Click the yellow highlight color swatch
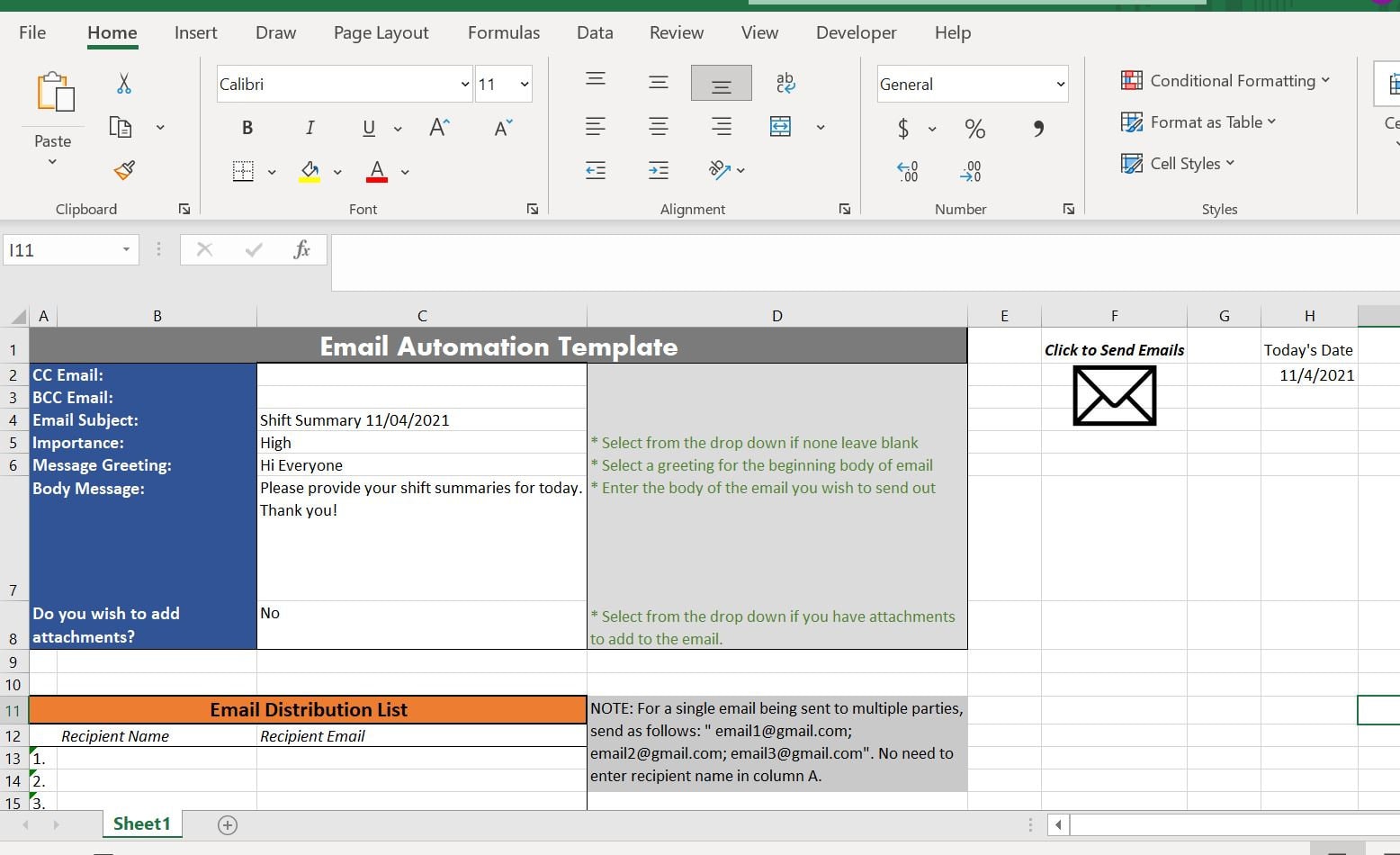Viewport: 1400px width, 855px height. click(x=310, y=177)
